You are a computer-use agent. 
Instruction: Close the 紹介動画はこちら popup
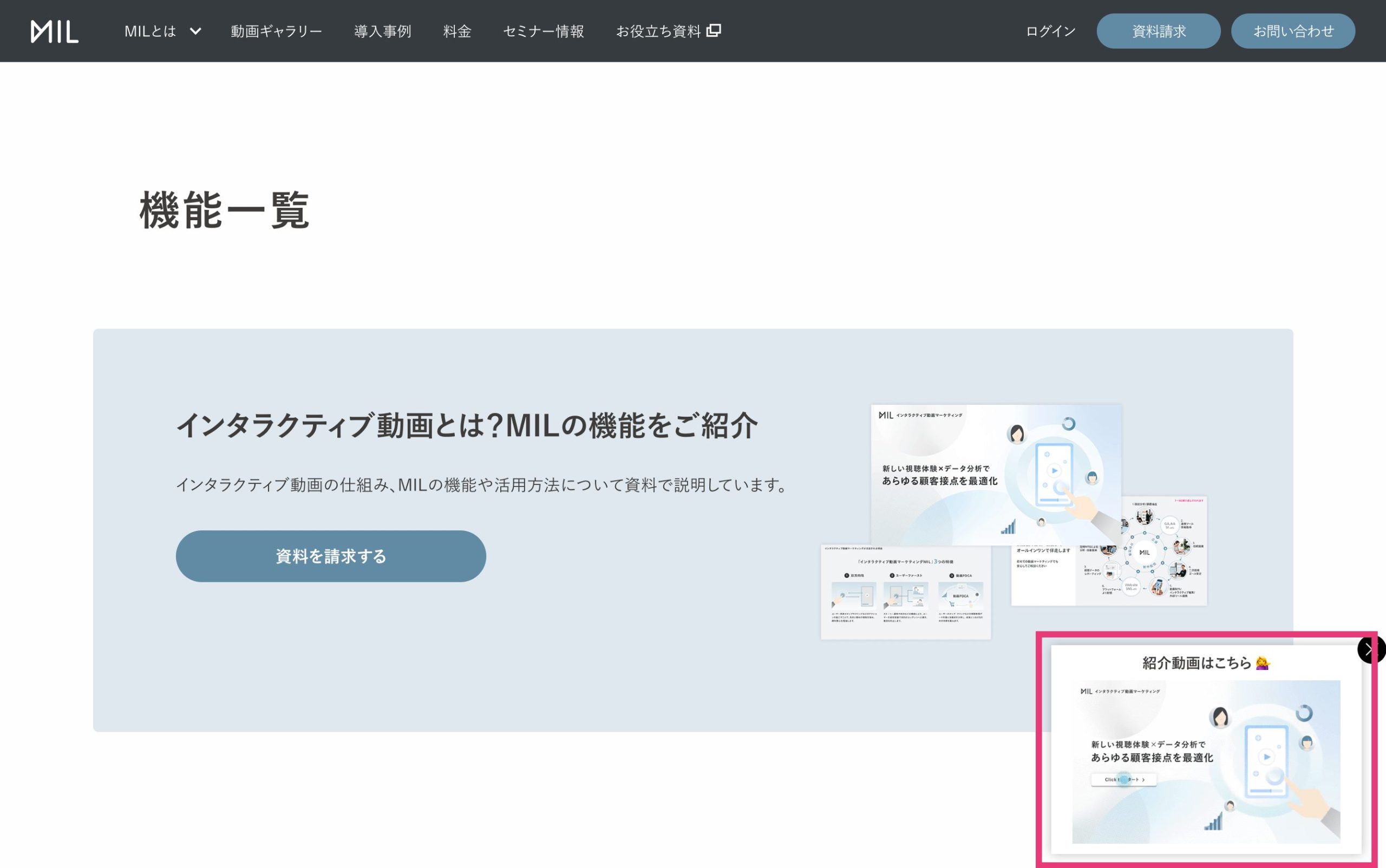pyautogui.click(x=1371, y=650)
